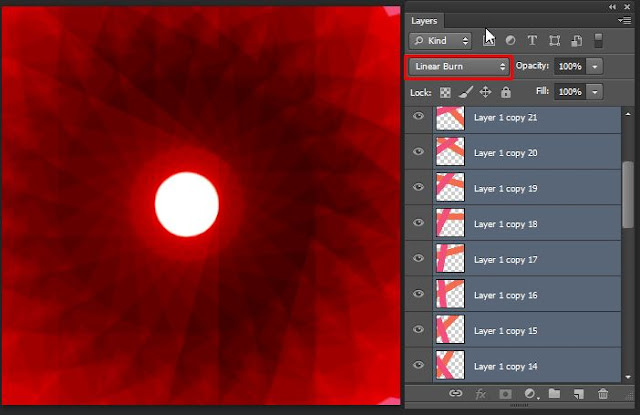Hide Layer 1 copy 15 with eye icon
Image resolution: width=640 pixels, height=415 pixels.
(418, 329)
